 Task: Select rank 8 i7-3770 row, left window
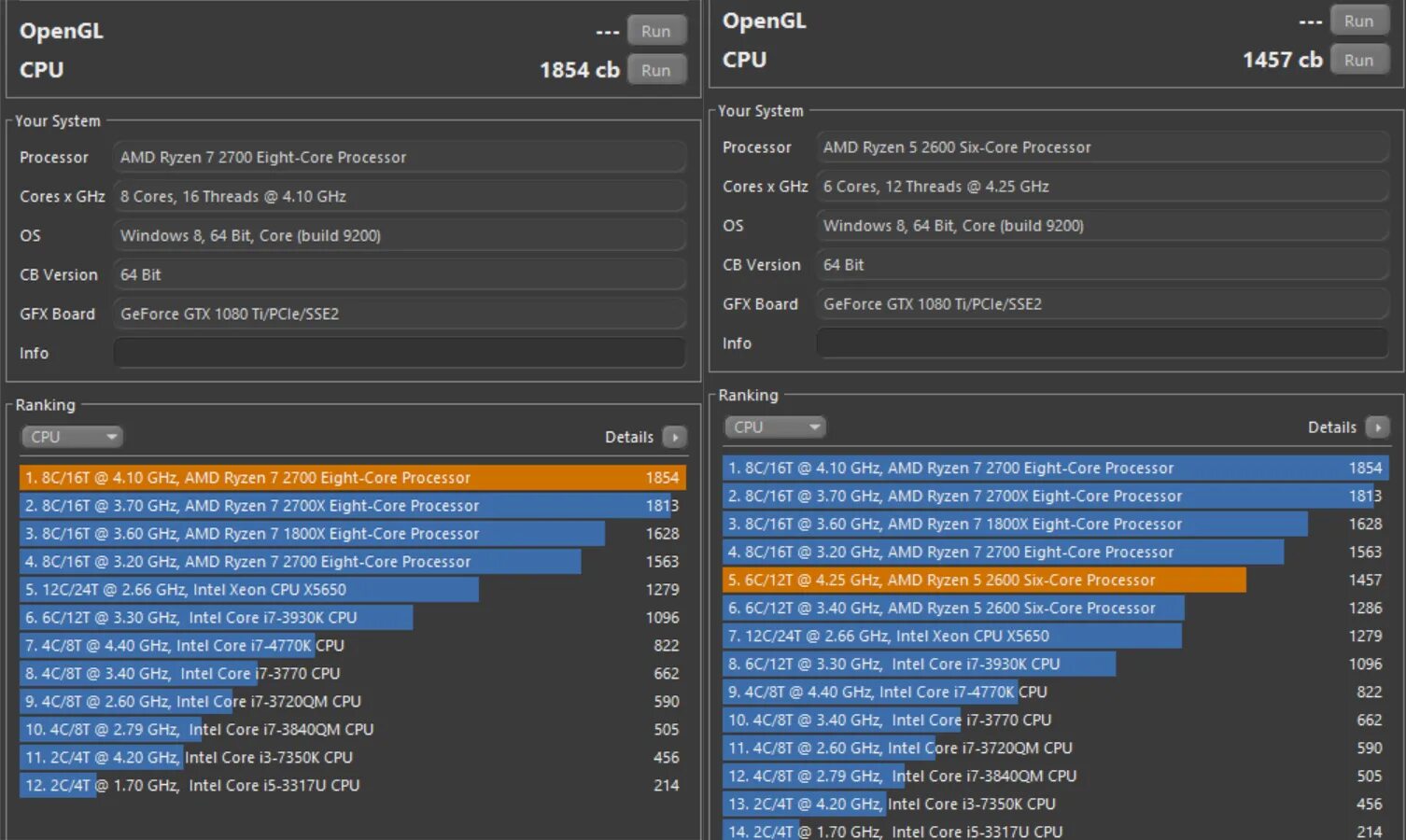353,673
